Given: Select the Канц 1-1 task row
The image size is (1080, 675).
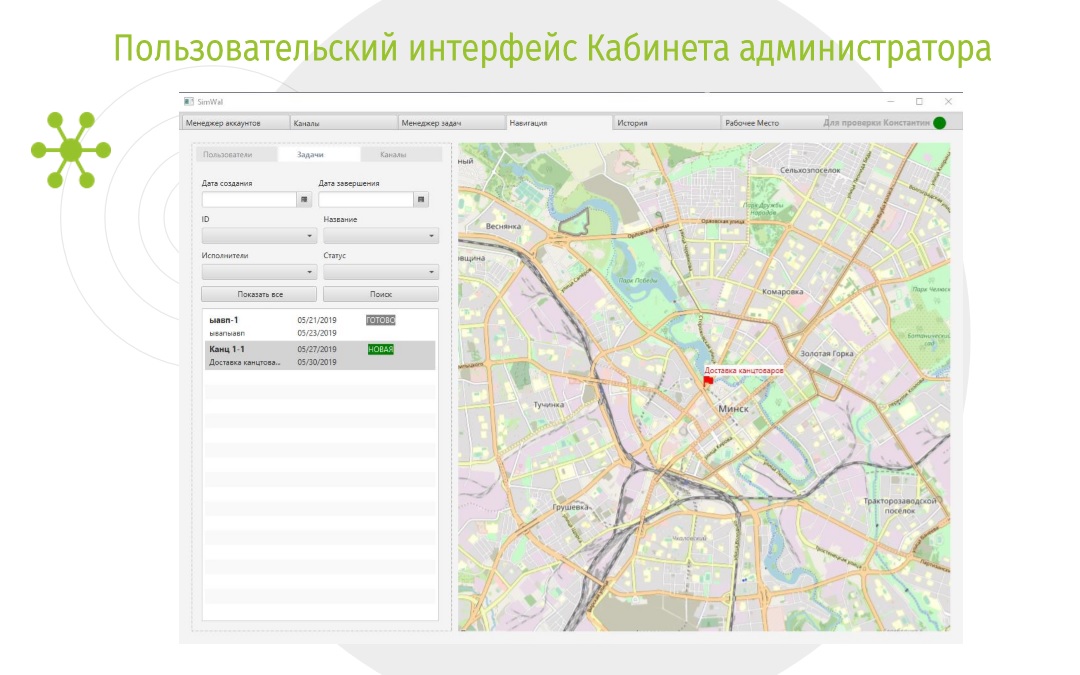Looking at the screenshot, I should (x=320, y=355).
